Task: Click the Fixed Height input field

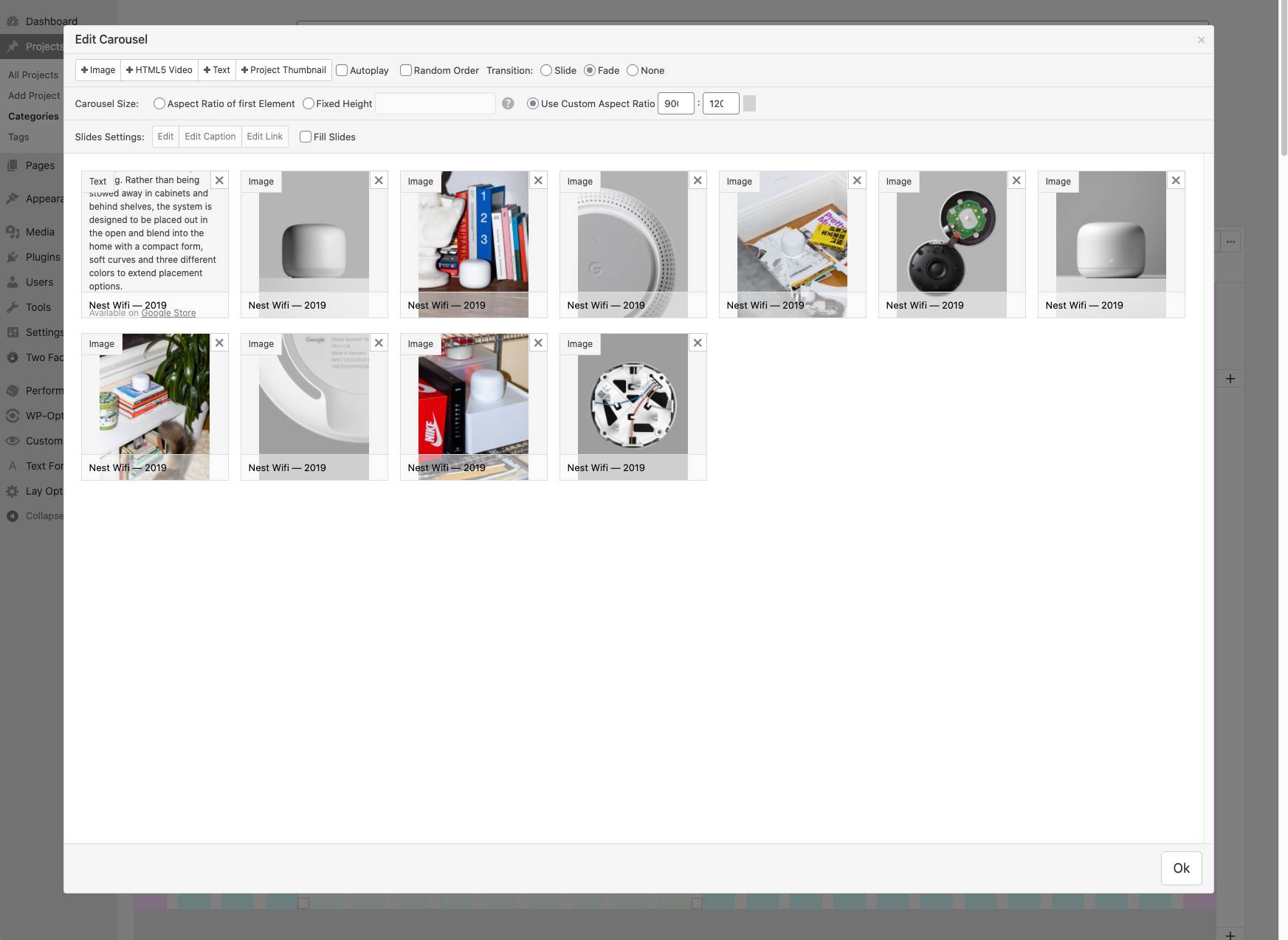Action: (435, 103)
